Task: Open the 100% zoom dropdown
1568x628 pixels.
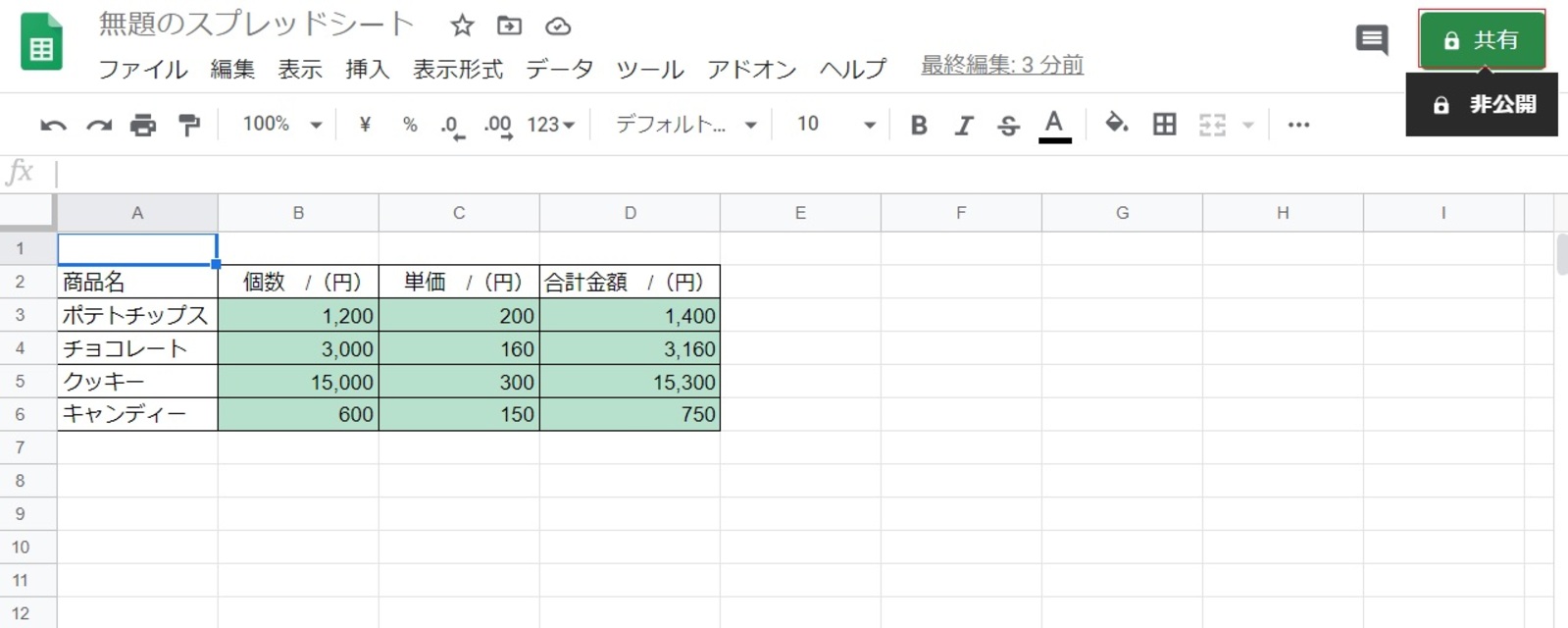Action: tap(282, 125)
